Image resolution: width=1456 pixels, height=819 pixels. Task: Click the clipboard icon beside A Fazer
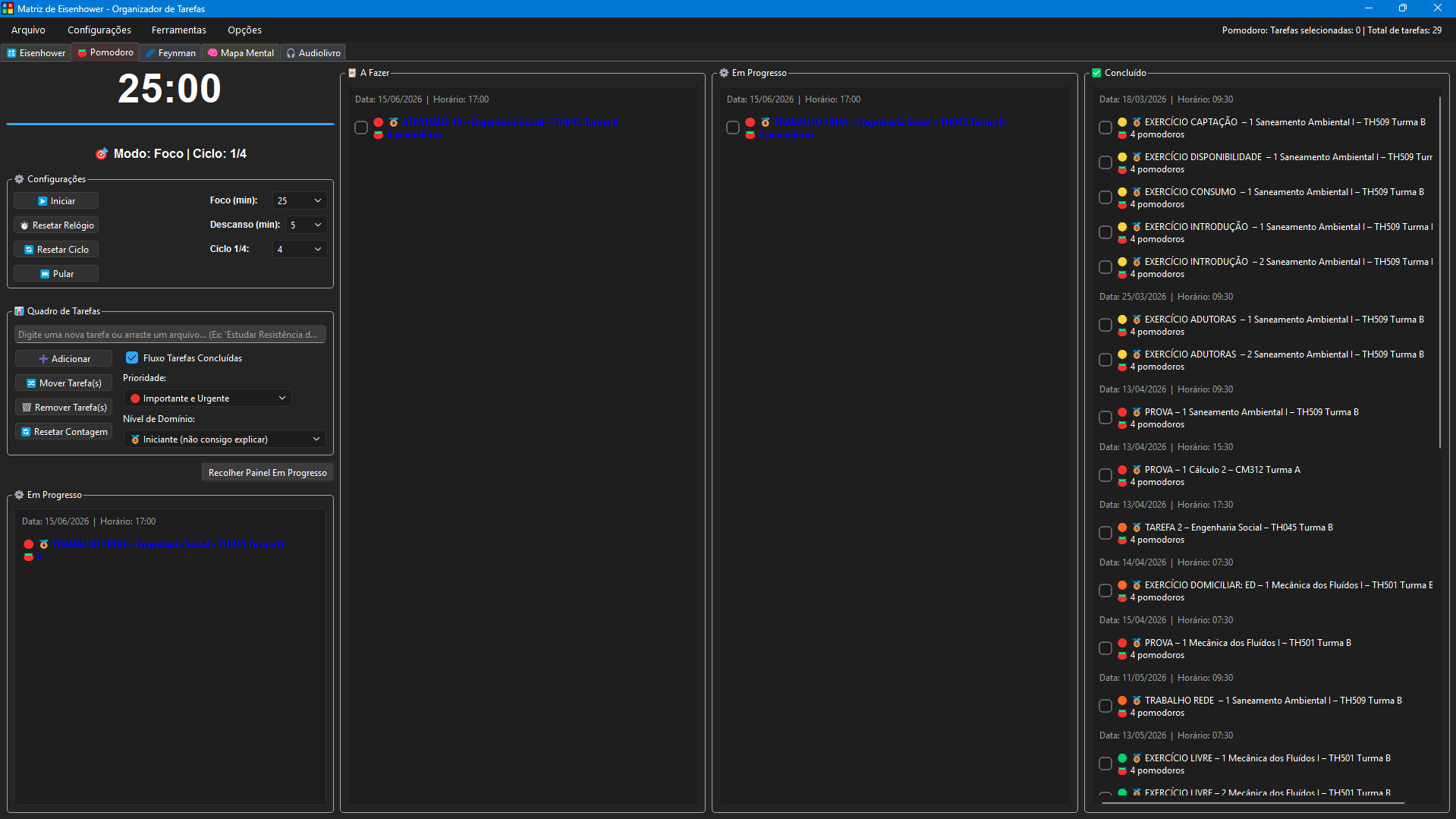[x=352, y=73]
